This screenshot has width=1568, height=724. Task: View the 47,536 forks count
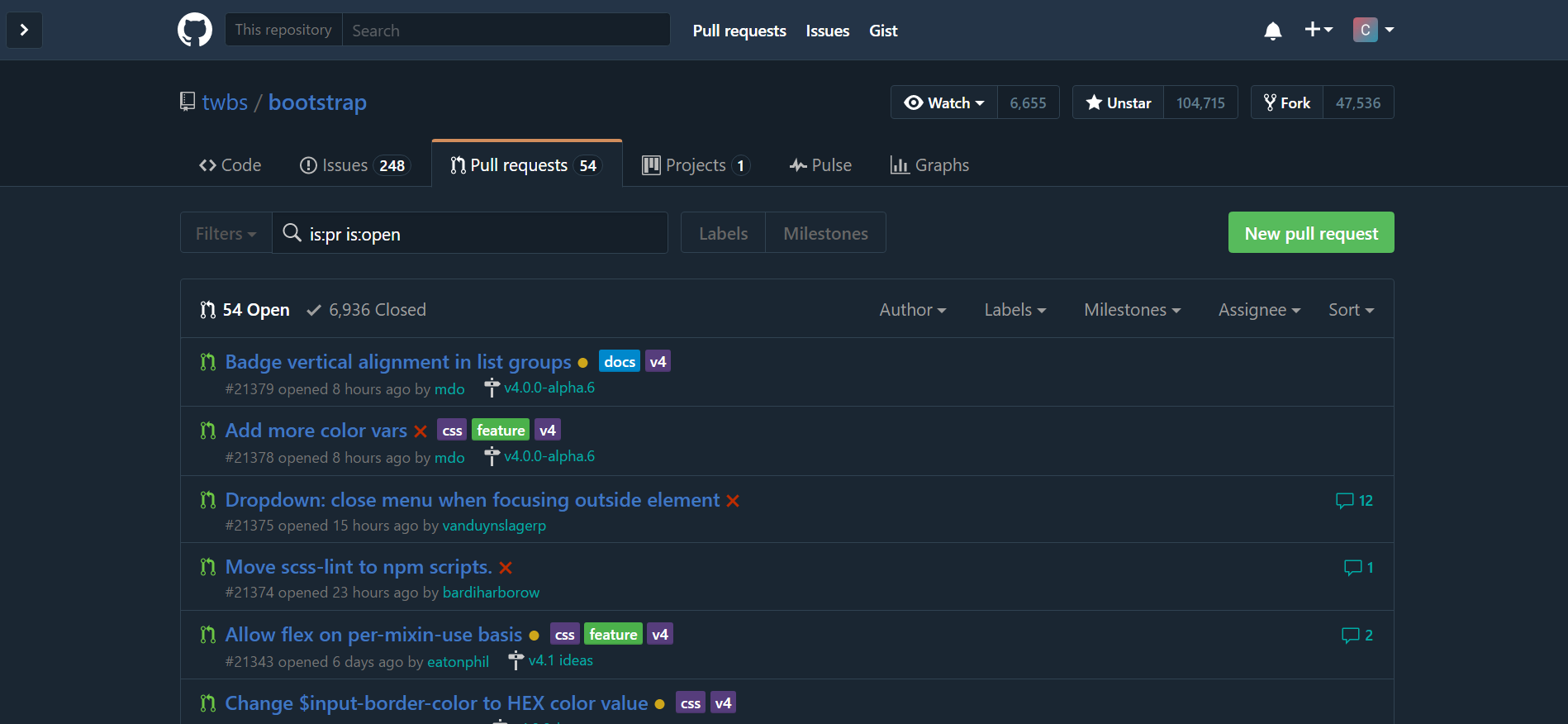[x=1359, y=102]
